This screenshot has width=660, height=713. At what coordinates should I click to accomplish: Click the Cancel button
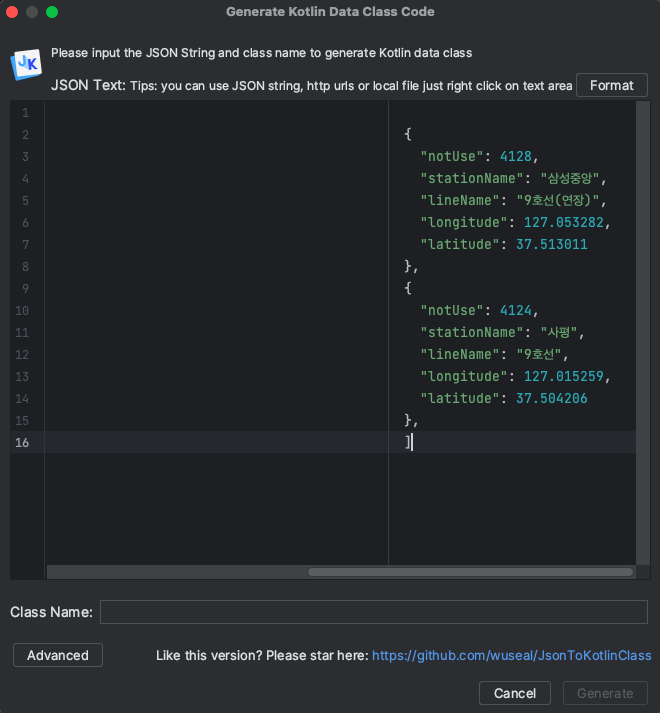514,693
